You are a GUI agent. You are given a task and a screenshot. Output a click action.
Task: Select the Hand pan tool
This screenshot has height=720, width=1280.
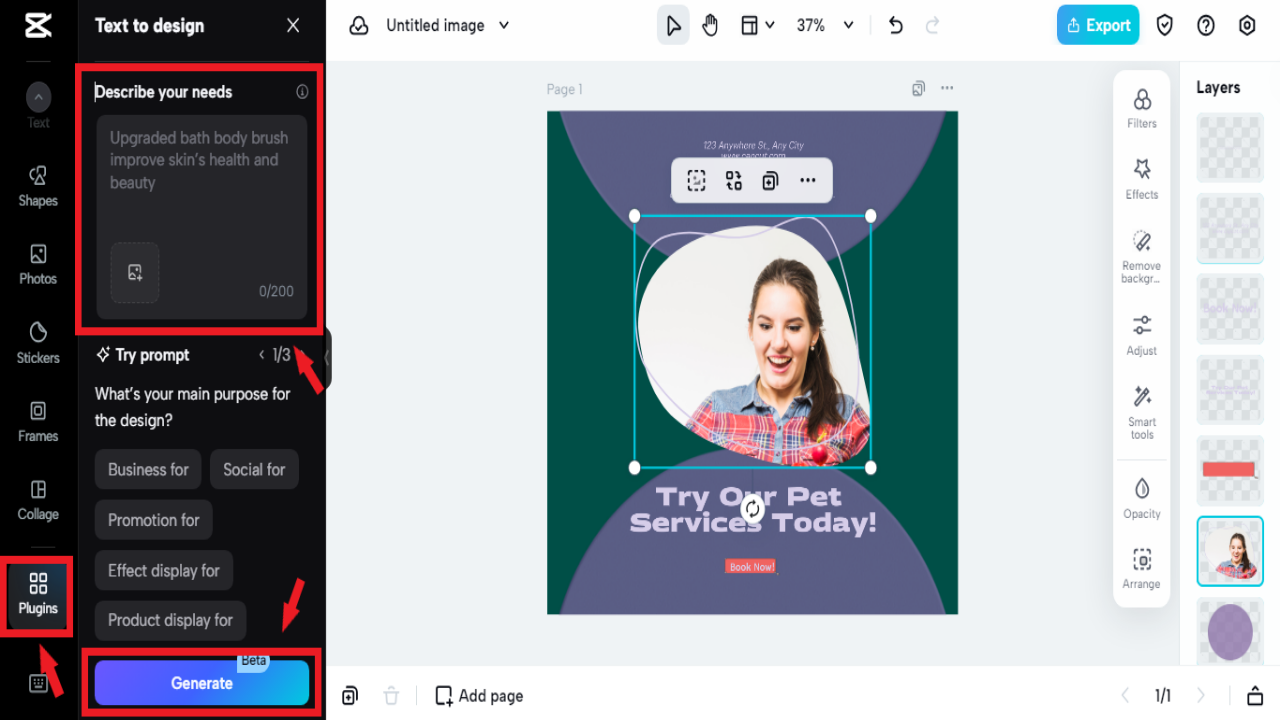pos(710,25)
